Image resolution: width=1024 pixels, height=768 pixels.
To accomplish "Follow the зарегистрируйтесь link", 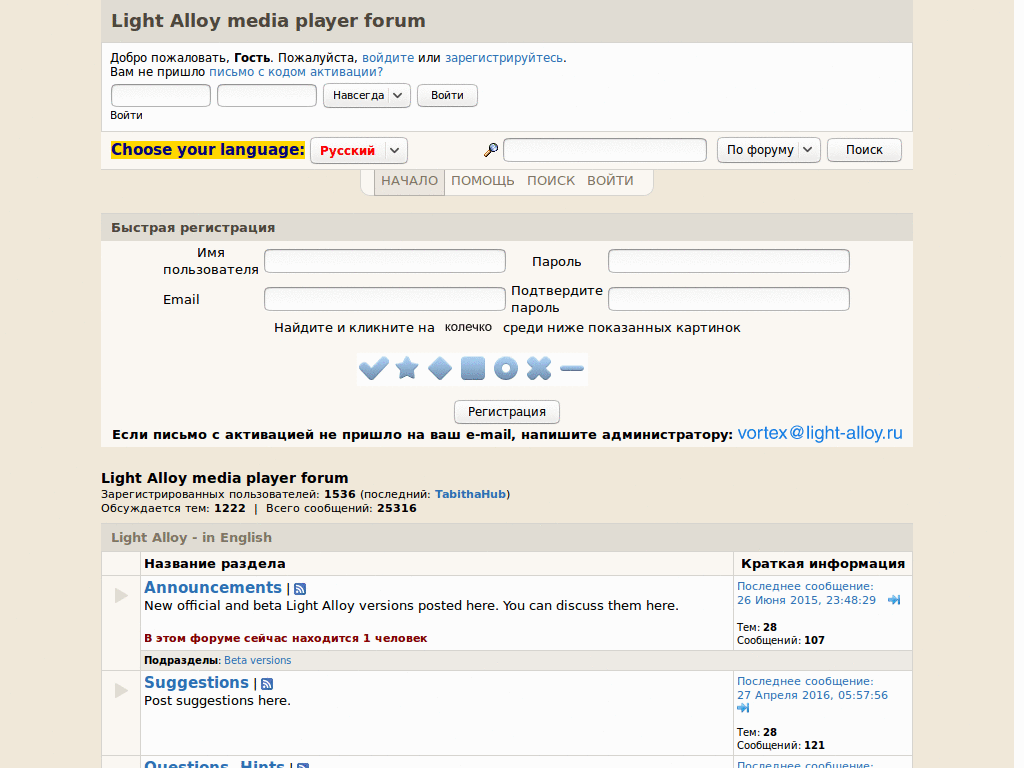I will click(x=504, y=57).
